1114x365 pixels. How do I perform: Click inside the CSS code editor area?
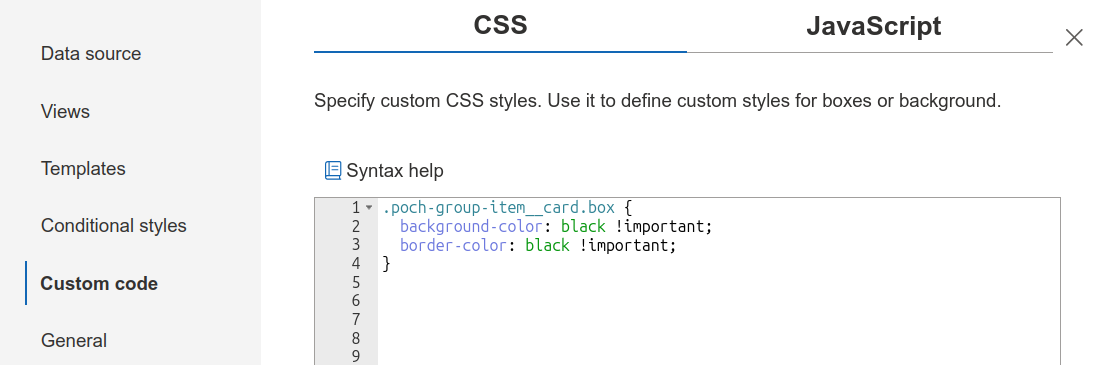(x=718, y=281)
